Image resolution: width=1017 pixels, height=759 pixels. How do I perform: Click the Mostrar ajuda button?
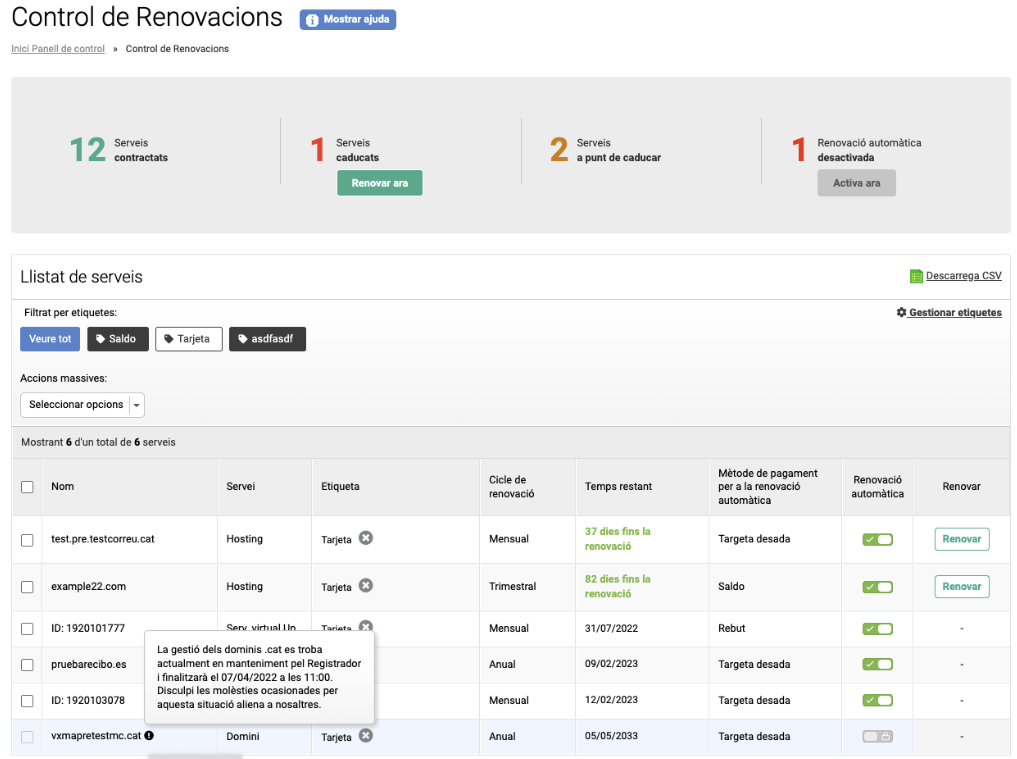[x=348, y=19]
